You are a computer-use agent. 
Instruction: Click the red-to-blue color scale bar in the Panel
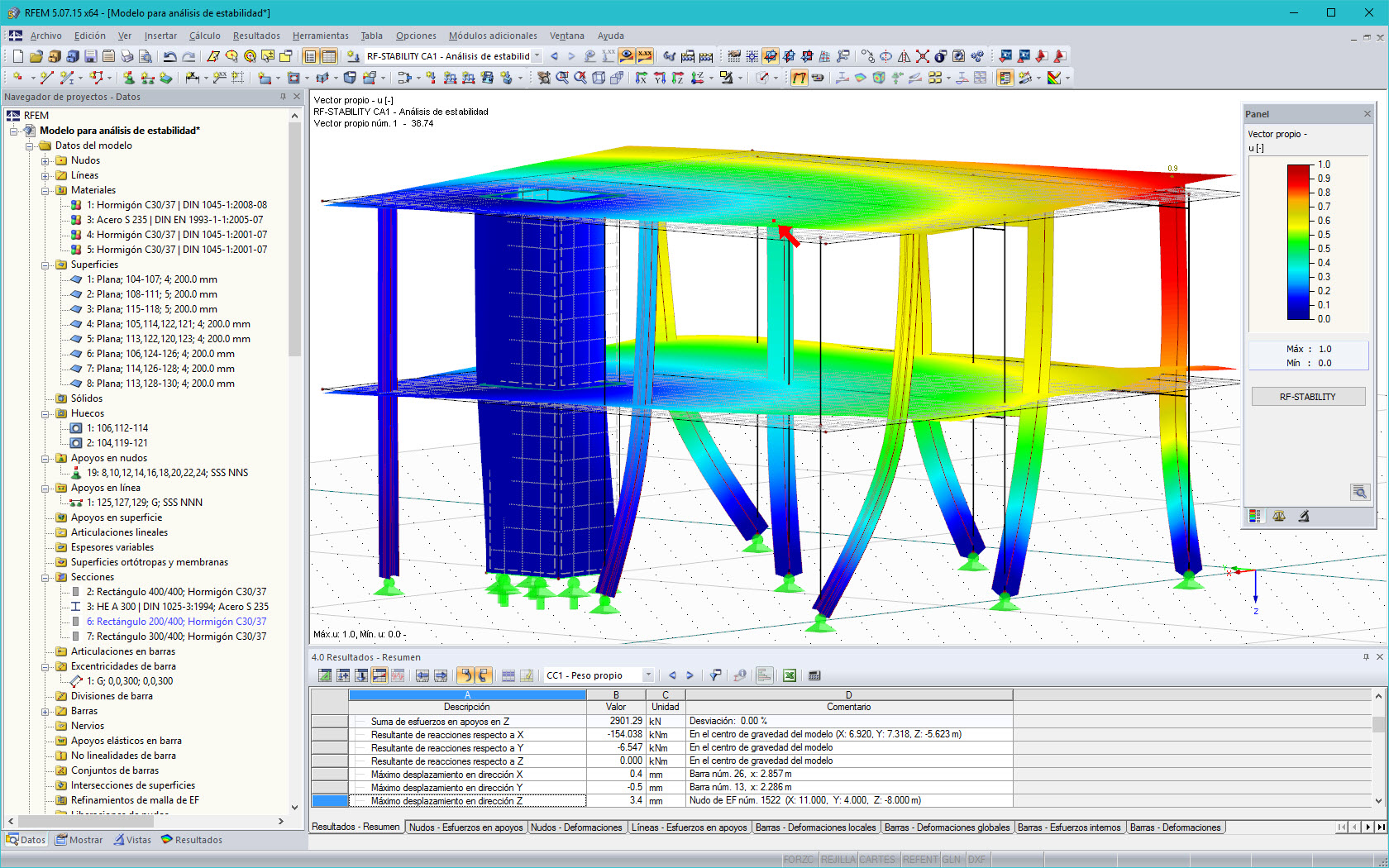pyautogui.click(x=1299, y=241)
